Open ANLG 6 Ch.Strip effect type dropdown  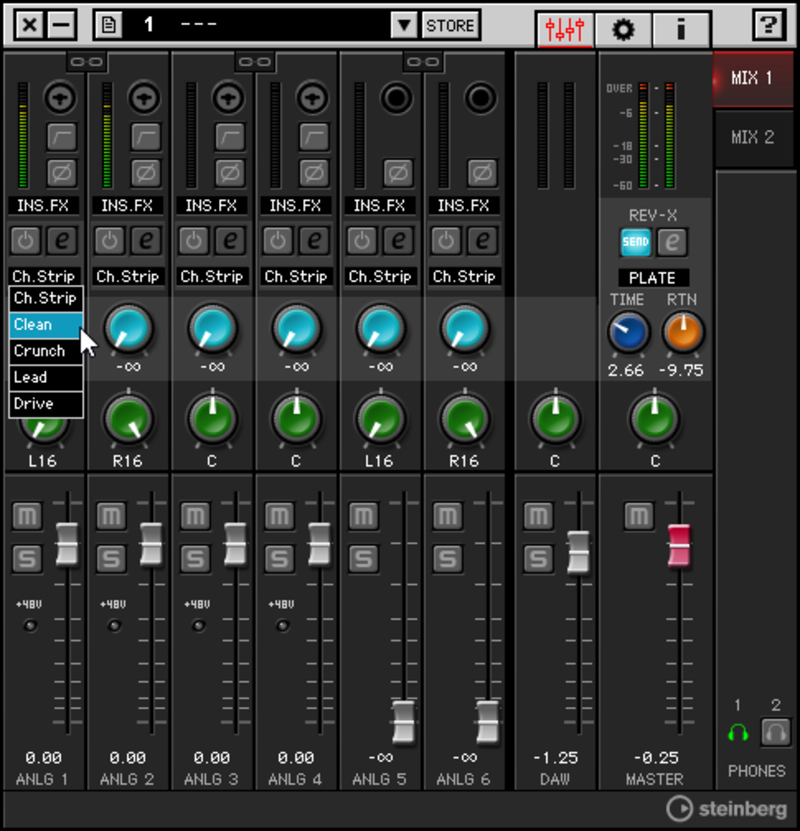[464, 276]
